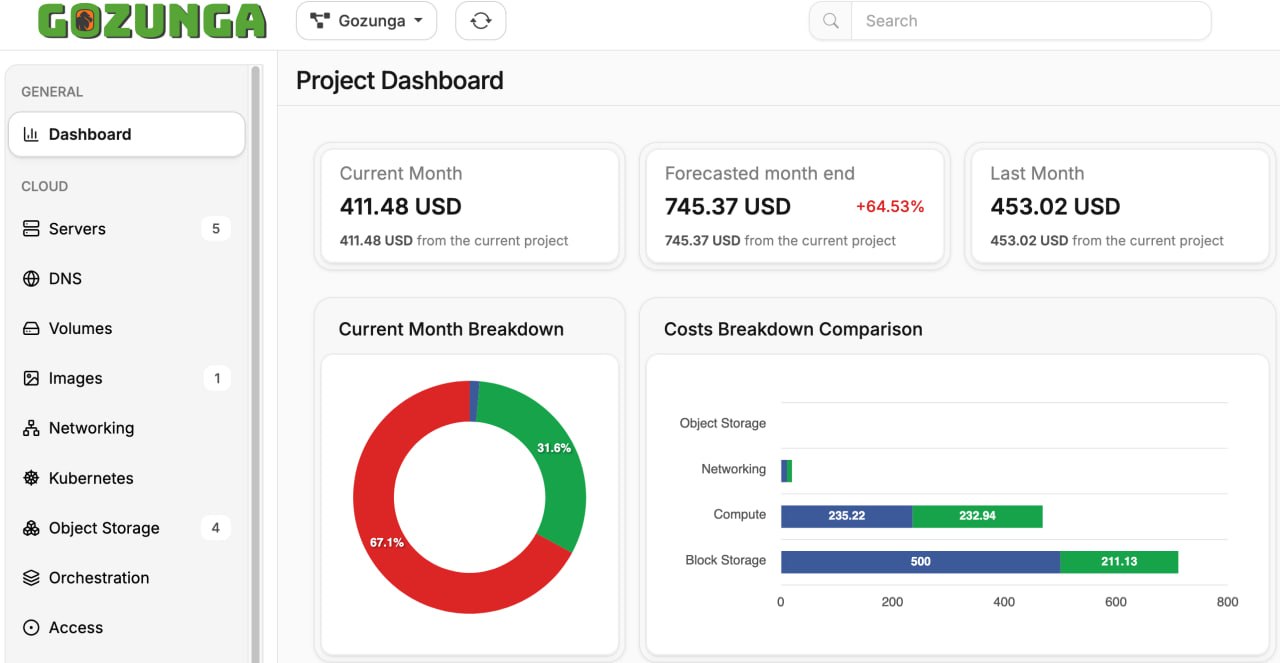Open the Orchestration section
The height and width of the screenshot is (663, 1280).
tap(126, 578)
